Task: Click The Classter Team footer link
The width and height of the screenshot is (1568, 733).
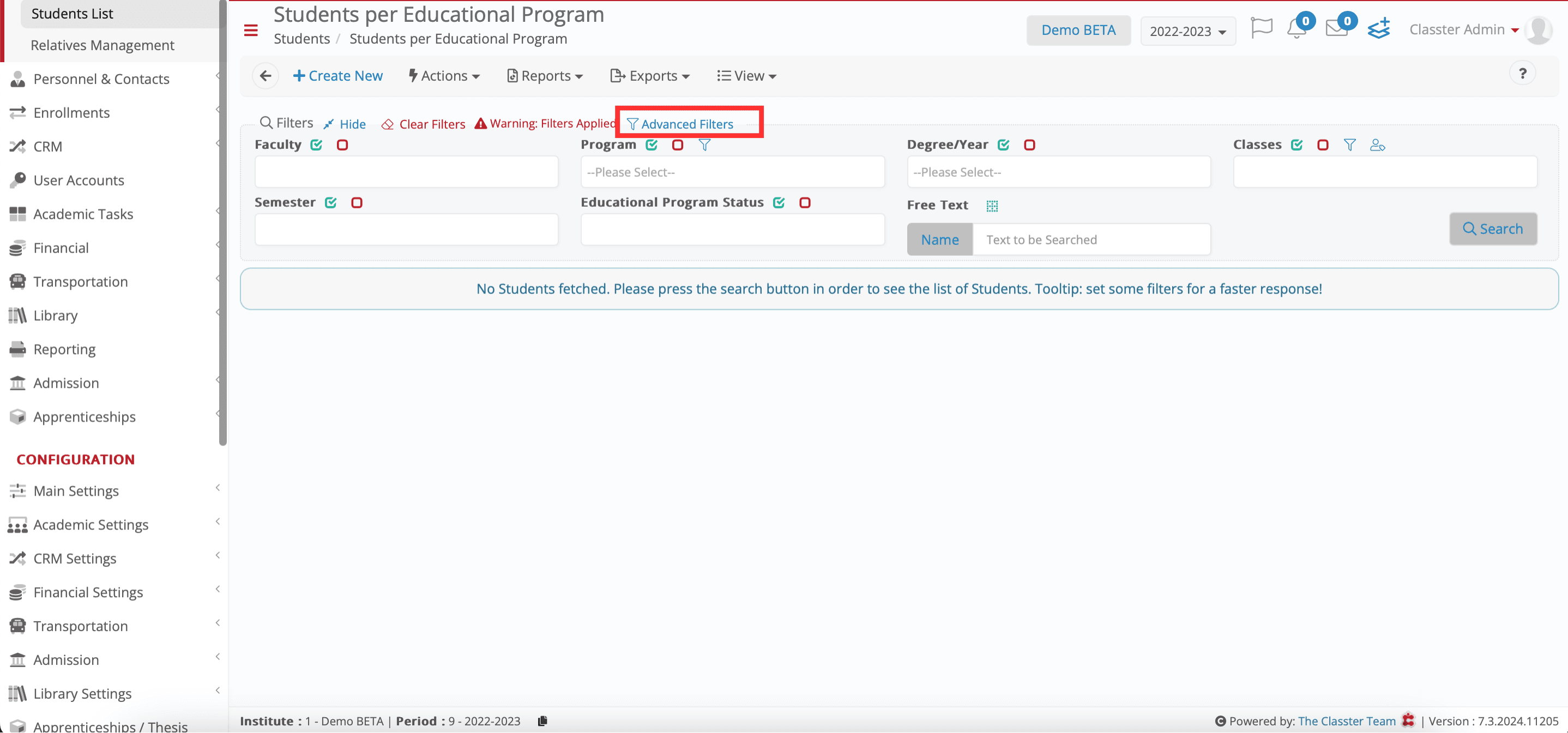Action: (1347, 721)
